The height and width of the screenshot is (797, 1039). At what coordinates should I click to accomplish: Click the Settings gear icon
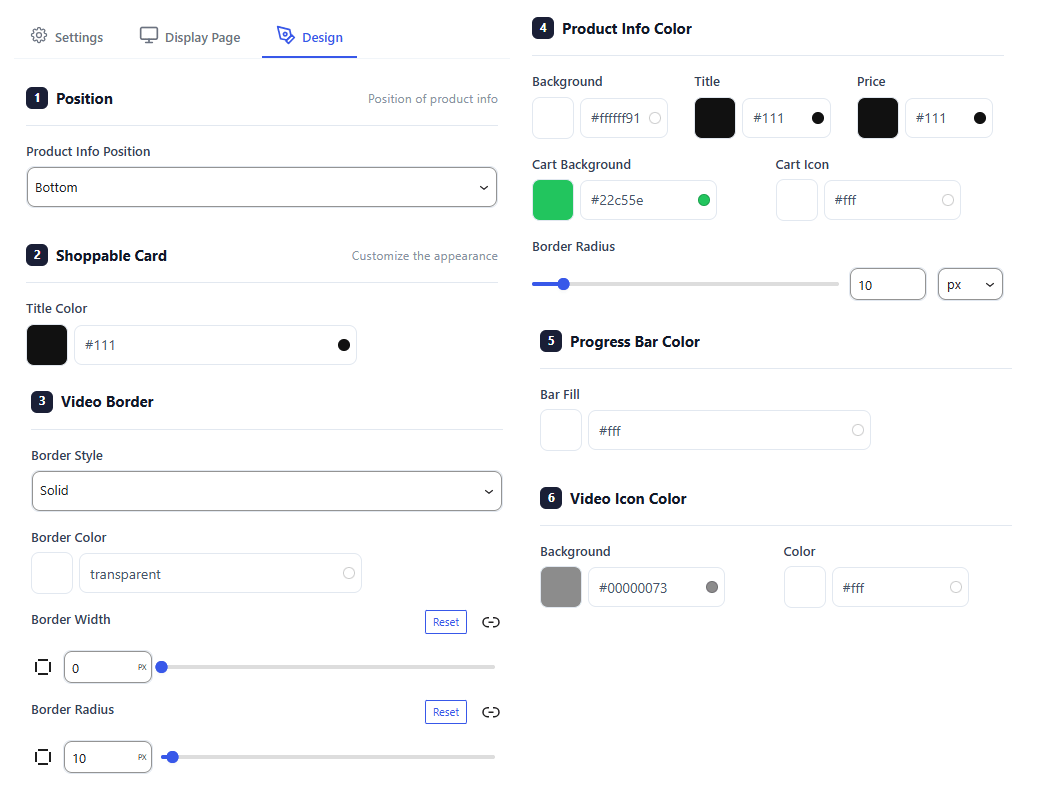pos(39,36)
